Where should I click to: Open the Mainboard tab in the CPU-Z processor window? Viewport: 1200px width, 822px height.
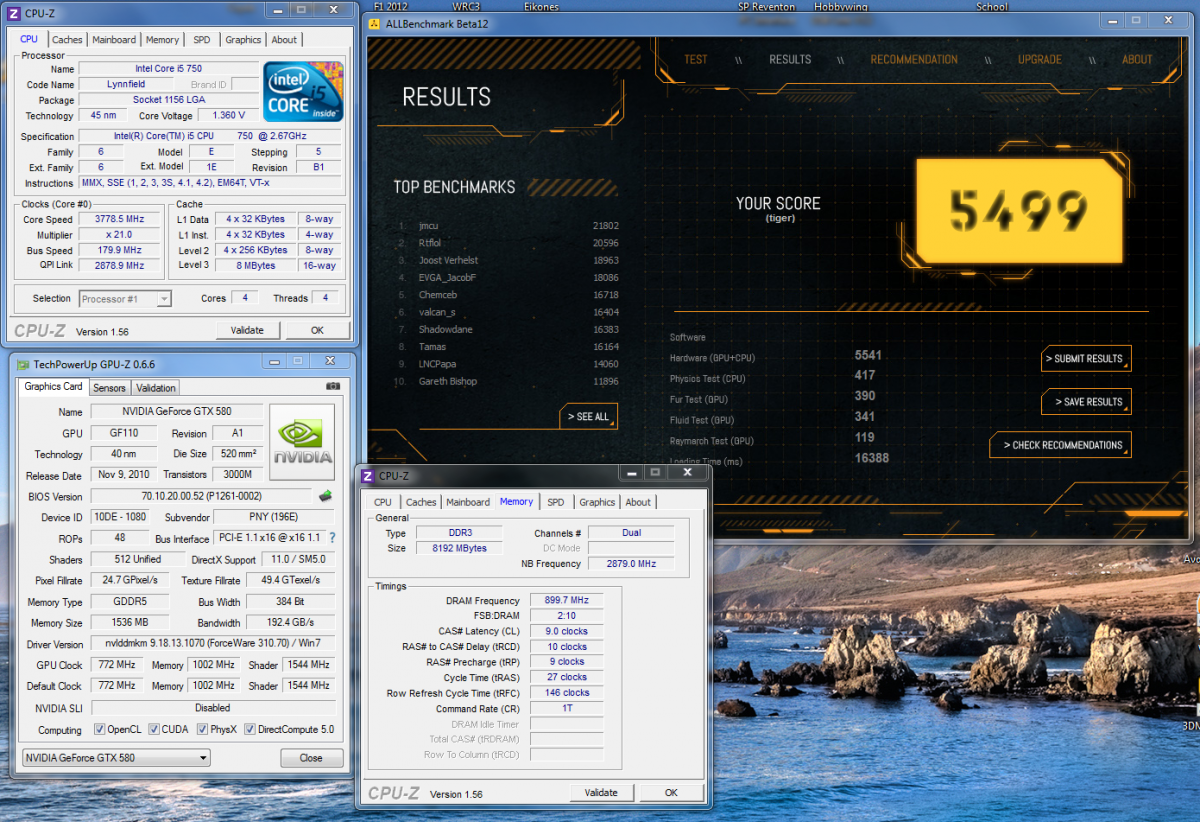click(x=114, y=40)
